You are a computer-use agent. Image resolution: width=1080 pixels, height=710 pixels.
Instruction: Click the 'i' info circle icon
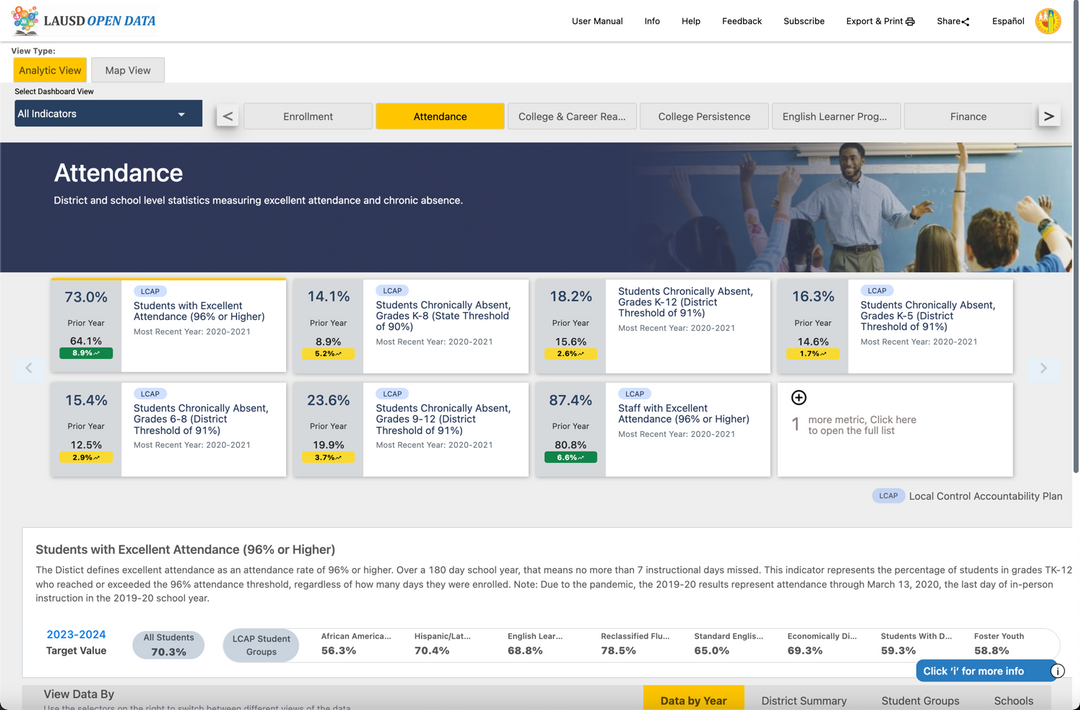tap(1057, 671)
